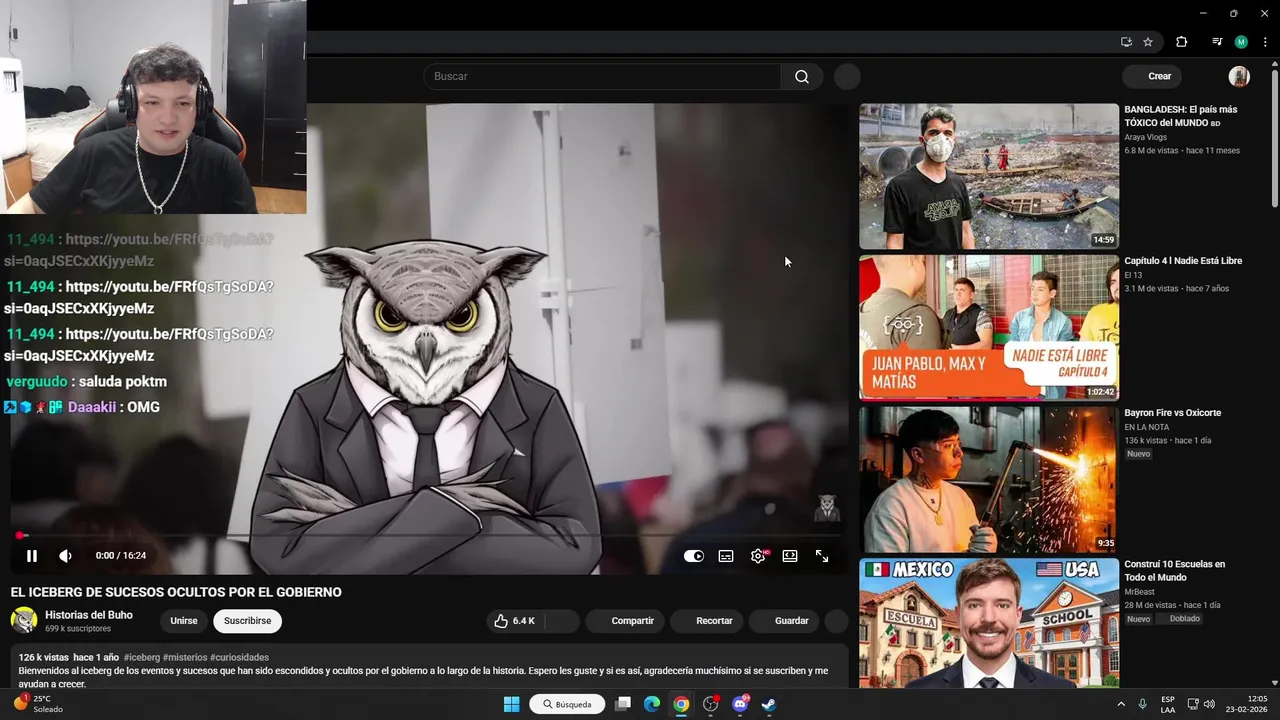The height and width of the screenshot is (720, 1280).
Task: Open the BANGLADESH video thumbnail
Action: pos(989,176)
